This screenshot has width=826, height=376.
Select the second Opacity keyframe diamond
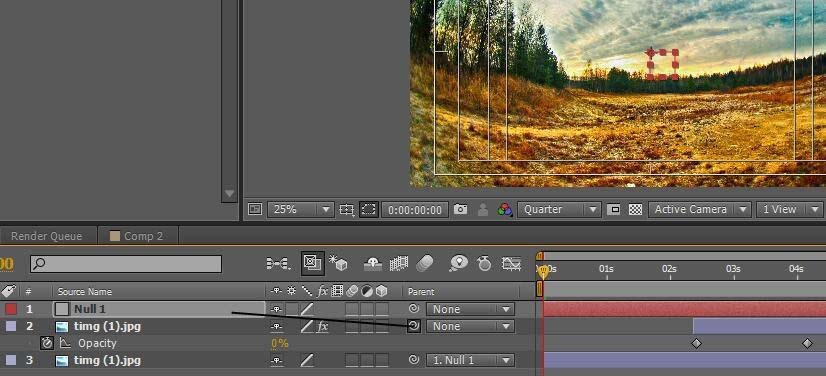(x=807, y=343)
